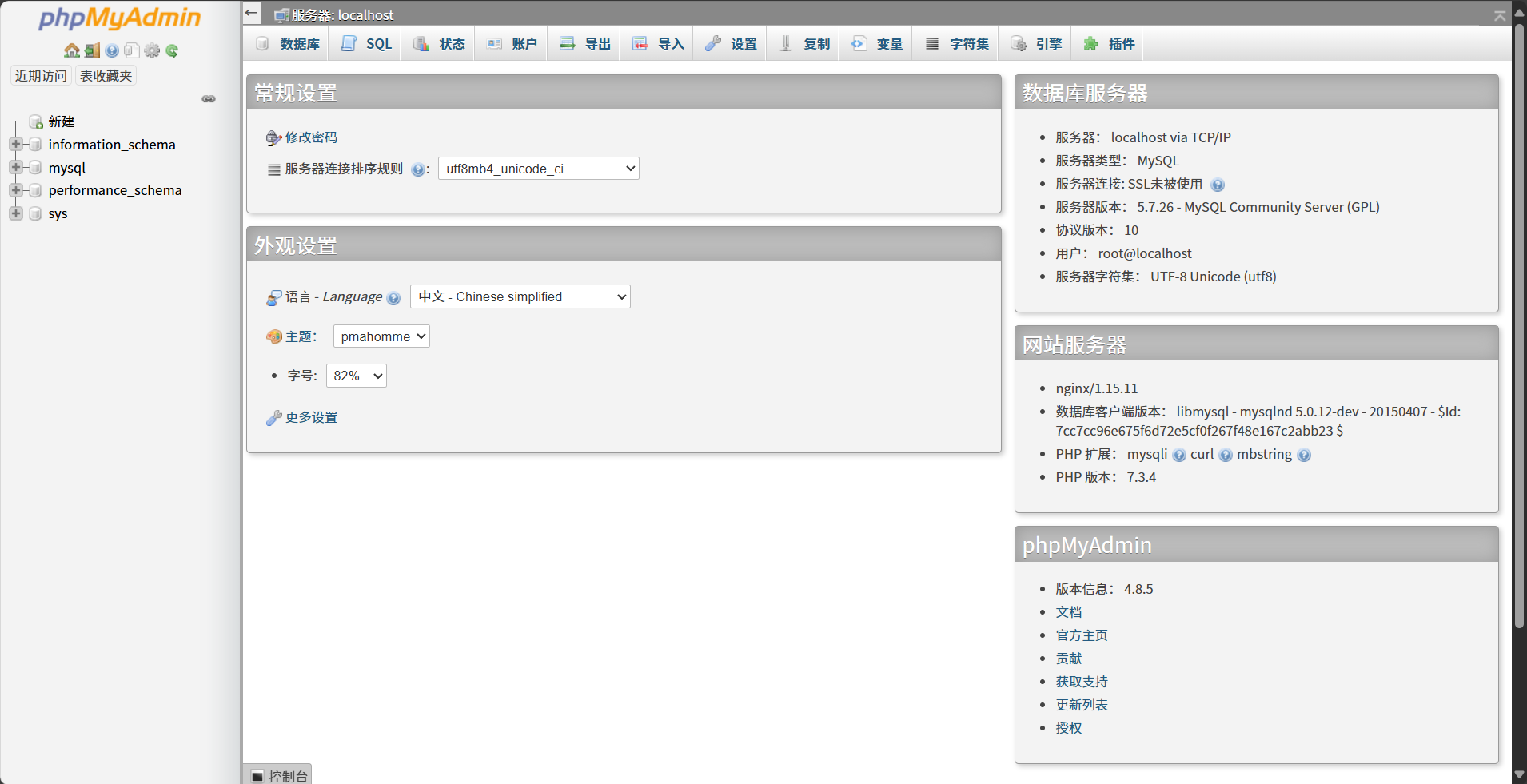Click the link-with-main-panel chain icon
The height and width of the screenshot is (784, 1527).
click(209, 99)
